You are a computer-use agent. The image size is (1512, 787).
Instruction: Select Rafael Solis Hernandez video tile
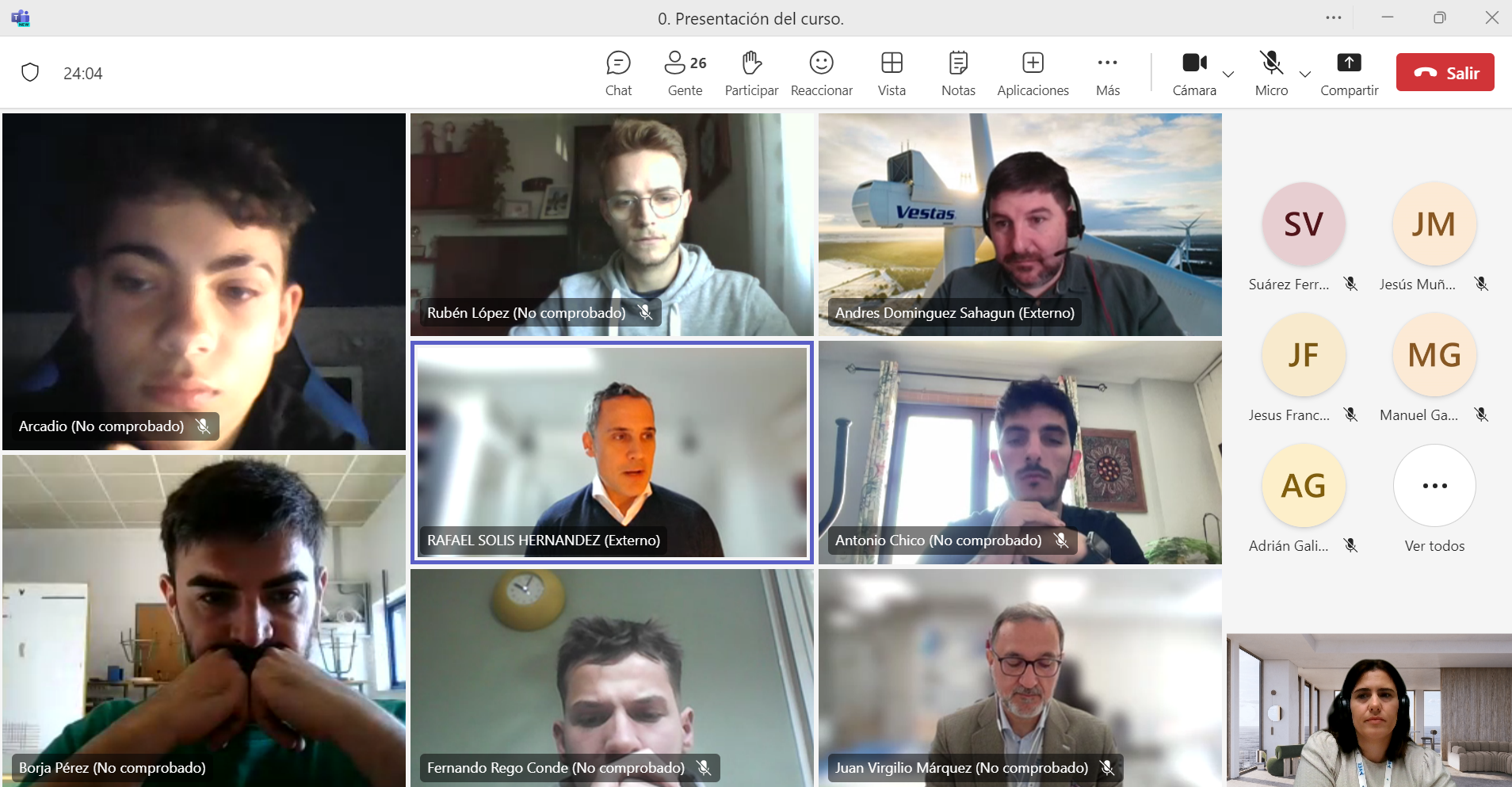612,452
